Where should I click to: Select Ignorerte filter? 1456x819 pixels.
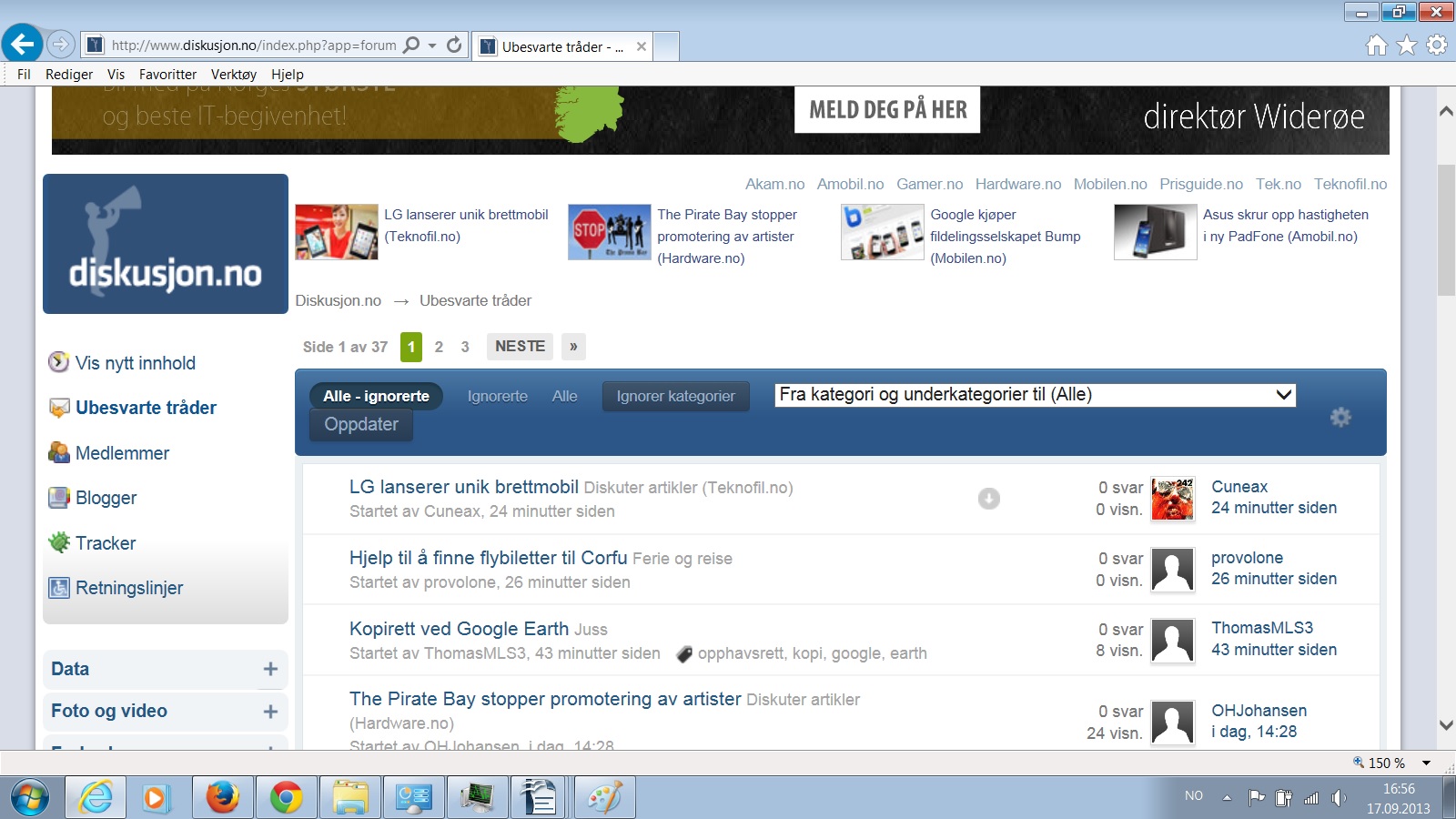tap(498, 396)
